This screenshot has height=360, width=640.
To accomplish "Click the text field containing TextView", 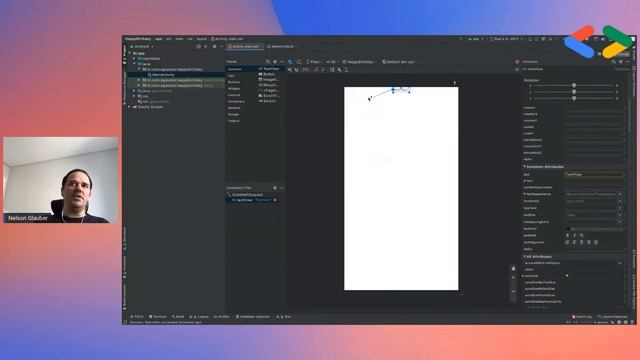I will 594,174.
